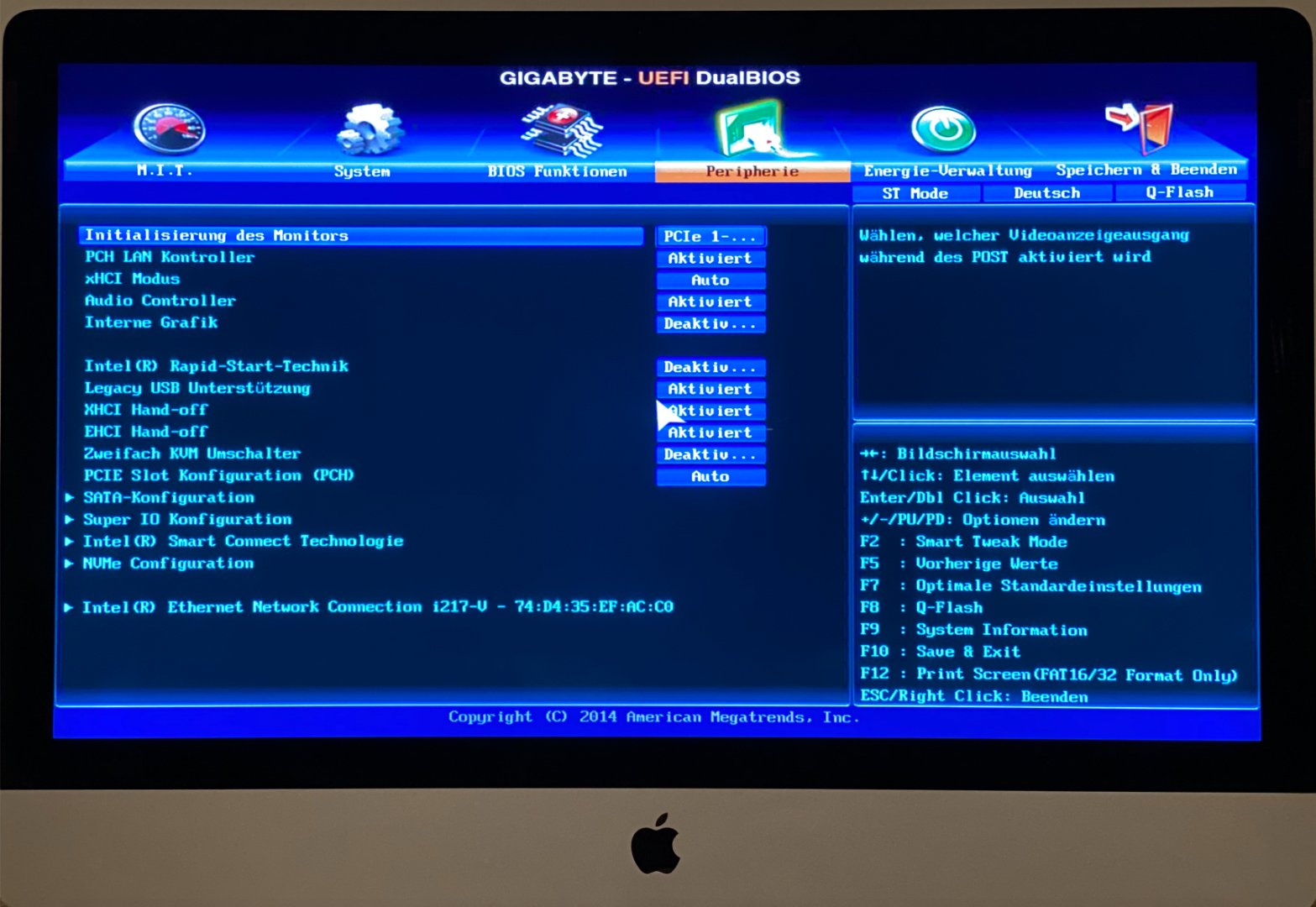Screen dimensions: 1316x907
Task: Click the Bildschirmauswahl help line
Action: [x=958, y=453]
